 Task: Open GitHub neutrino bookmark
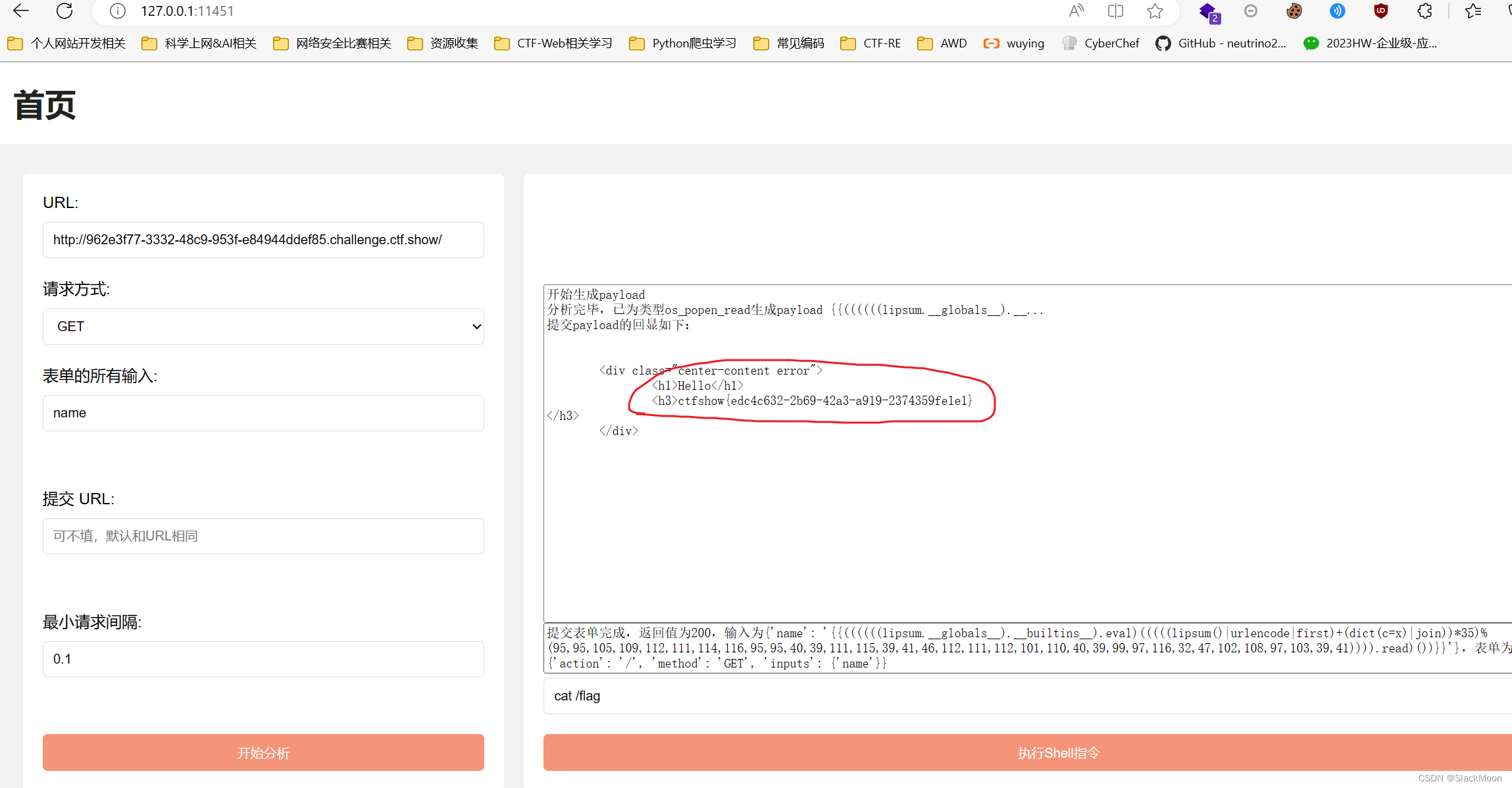tap(1221, 43)
